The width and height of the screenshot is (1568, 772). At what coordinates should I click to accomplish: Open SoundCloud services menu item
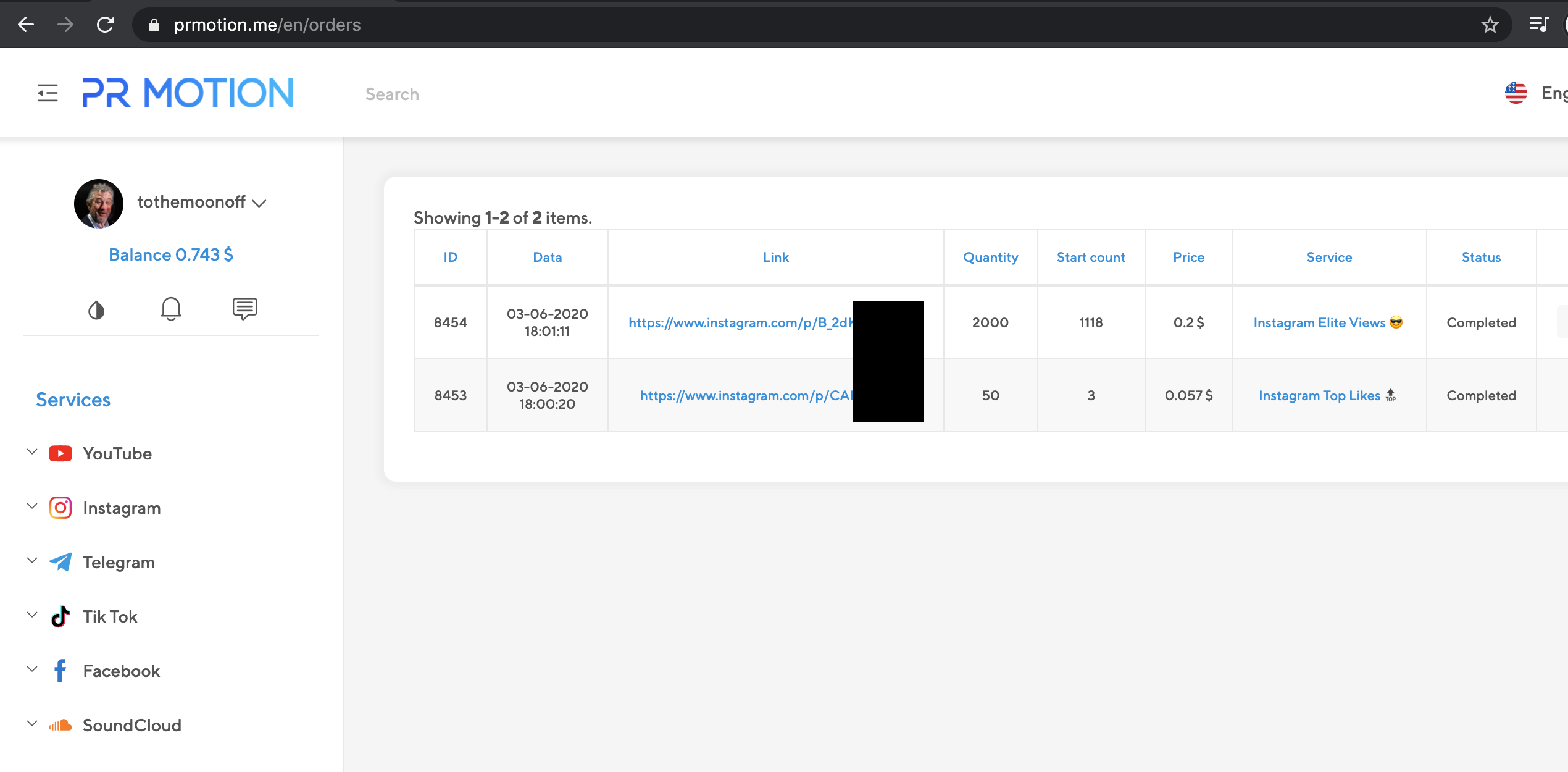(x=132, y=725)
